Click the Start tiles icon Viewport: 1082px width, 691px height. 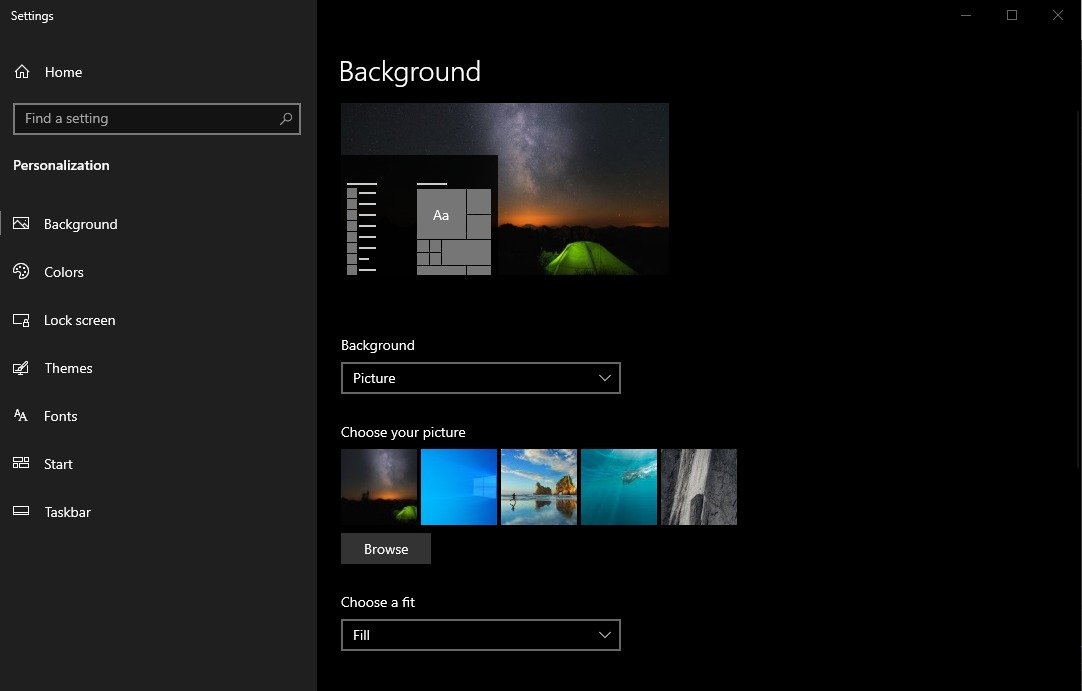pyautogui.click(x=21, y=464)
